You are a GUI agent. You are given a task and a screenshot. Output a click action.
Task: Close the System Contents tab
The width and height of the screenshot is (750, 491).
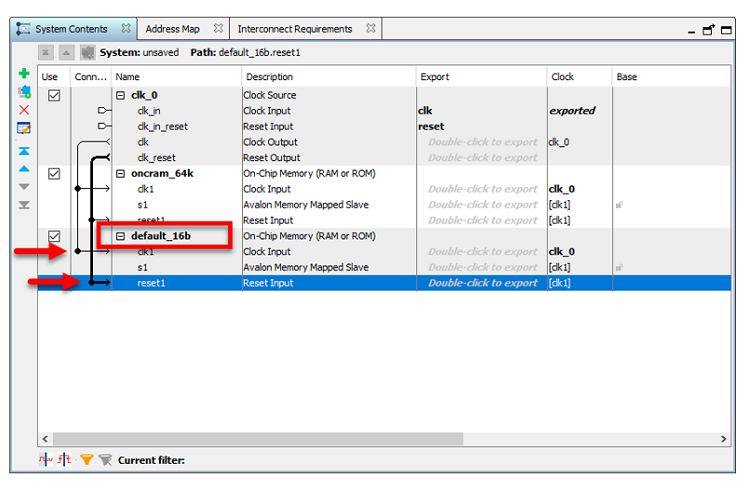click(126, 28)
